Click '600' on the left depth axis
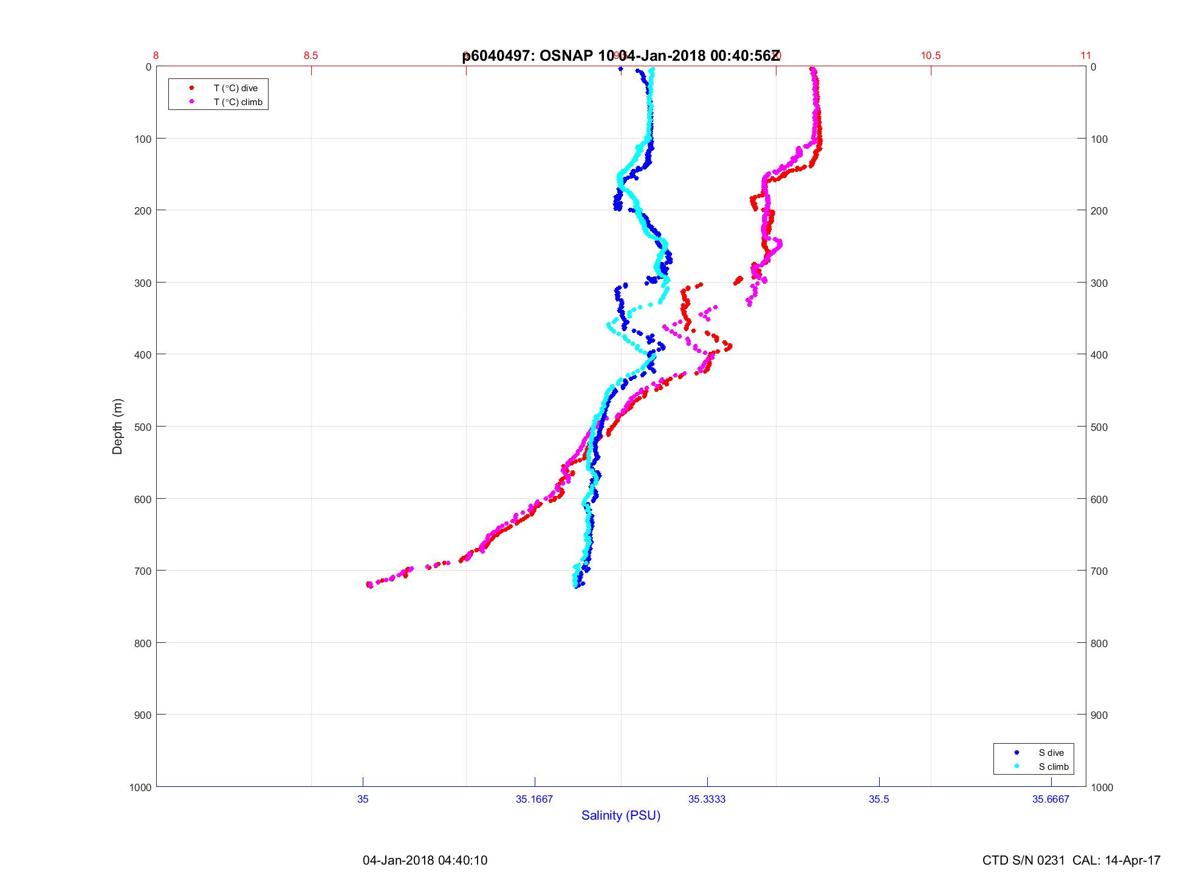This screenshot has width=1200, height=885. point(142,499)
